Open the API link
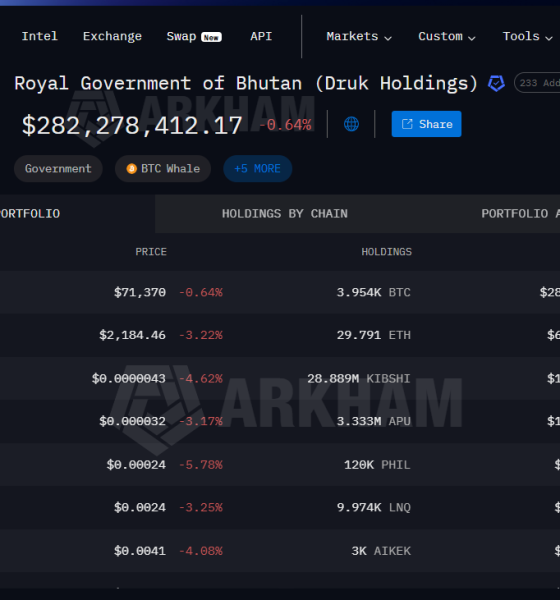 (261, 36)
